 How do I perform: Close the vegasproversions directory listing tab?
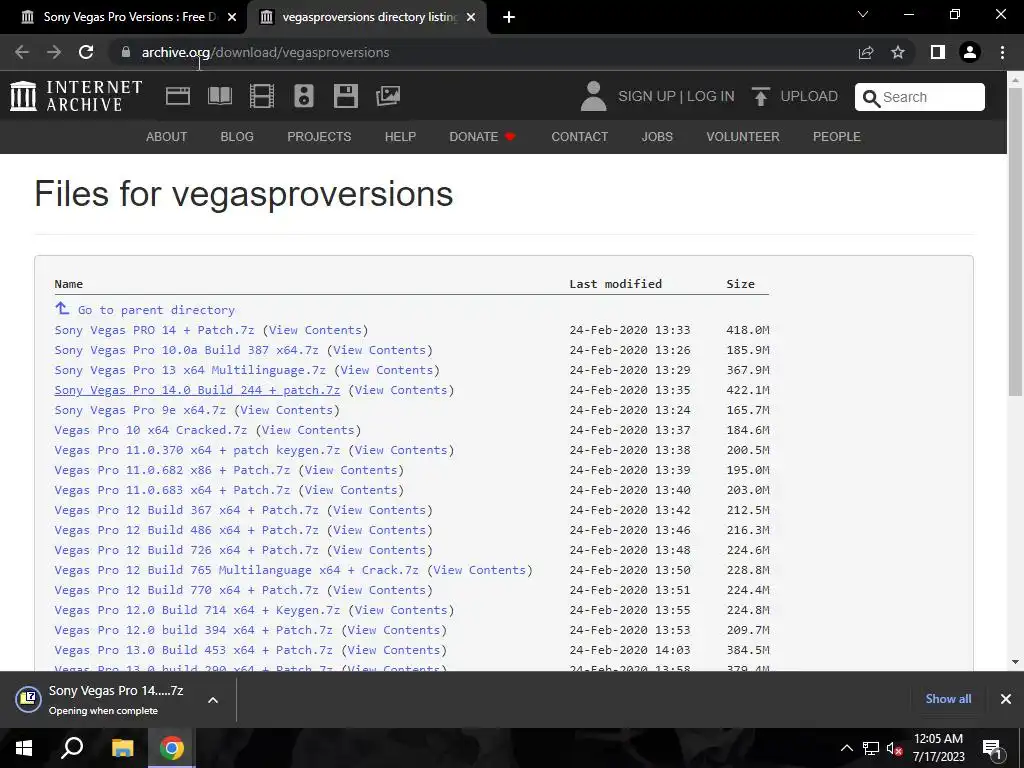pos(471,17)
